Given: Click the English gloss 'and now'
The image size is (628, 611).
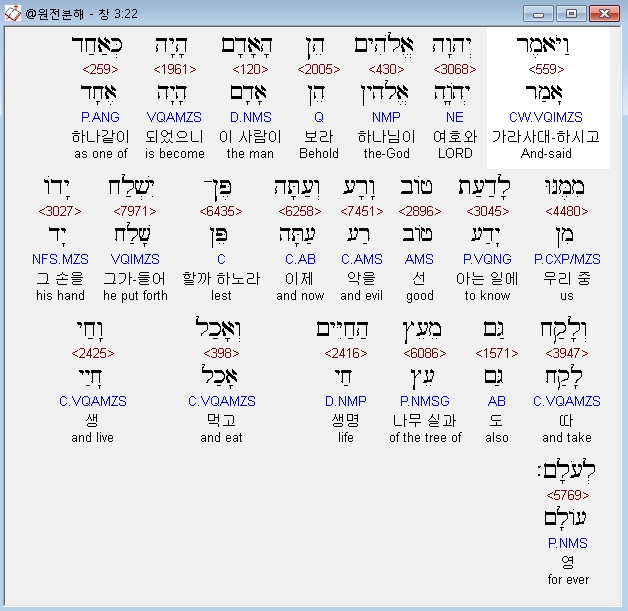Looking at the screenshot, I should (300, 295).
